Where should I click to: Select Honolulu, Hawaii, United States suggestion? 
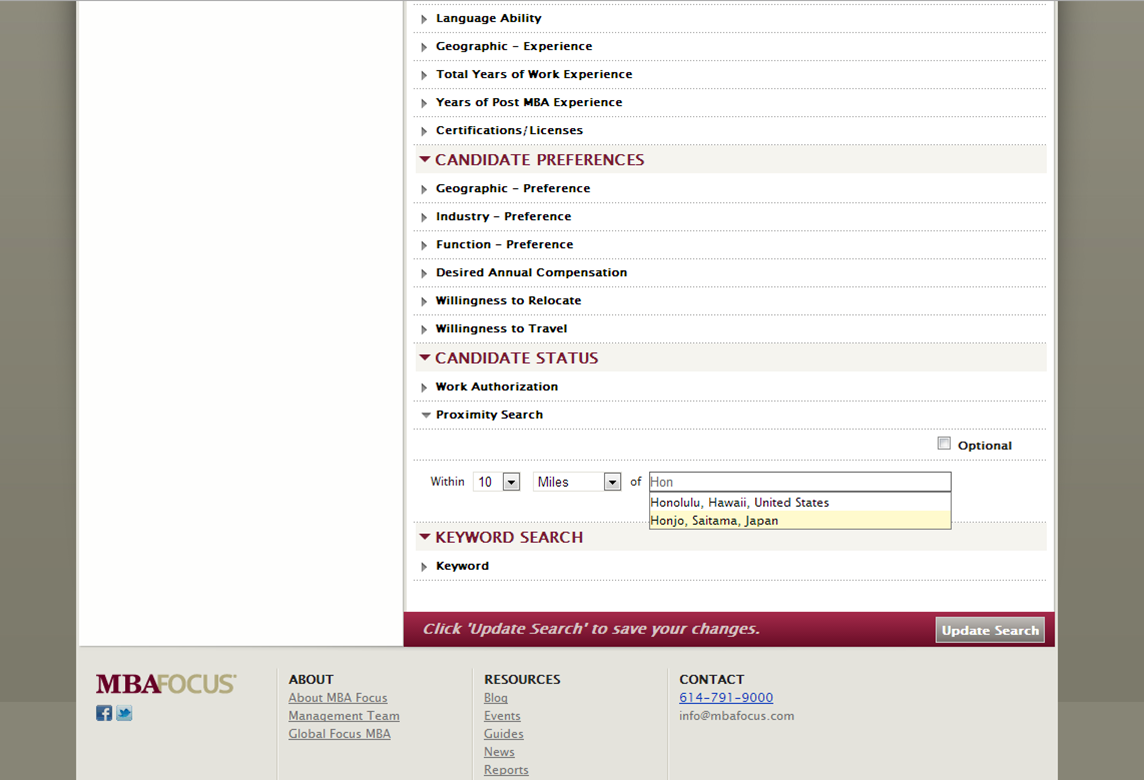800,502
